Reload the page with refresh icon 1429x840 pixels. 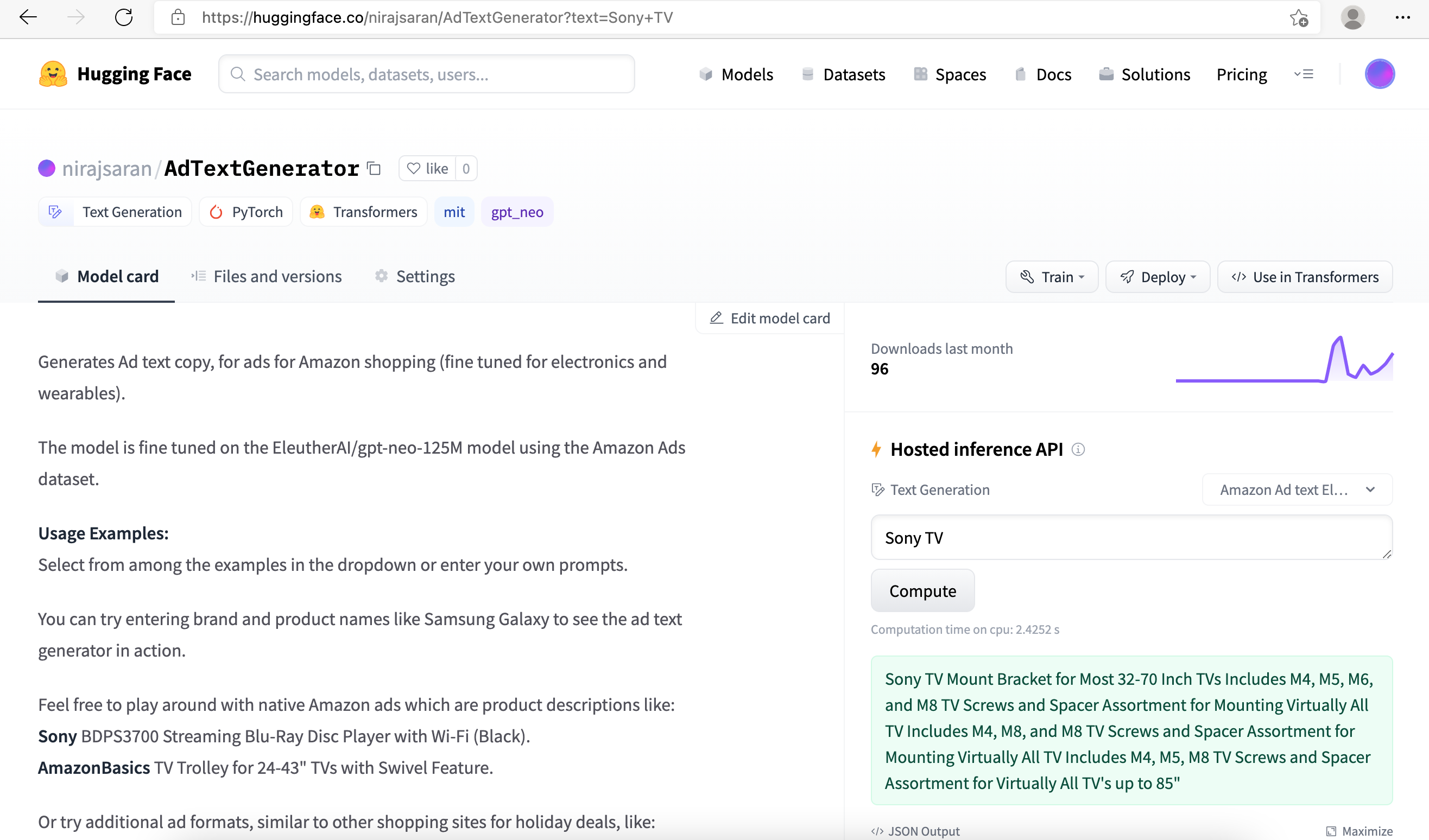coord(124,17)
